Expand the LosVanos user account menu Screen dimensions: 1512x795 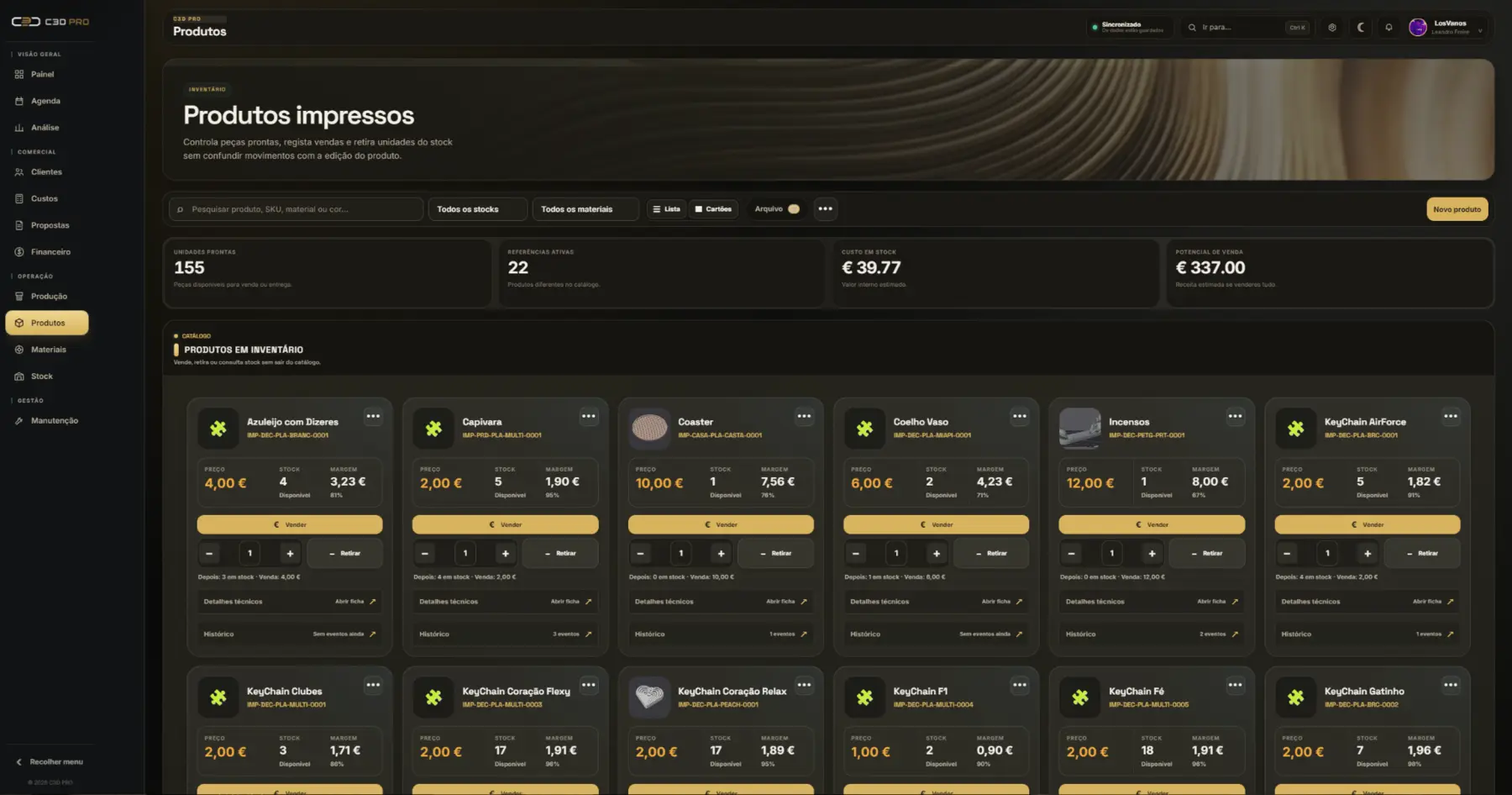click(1446, 28)
